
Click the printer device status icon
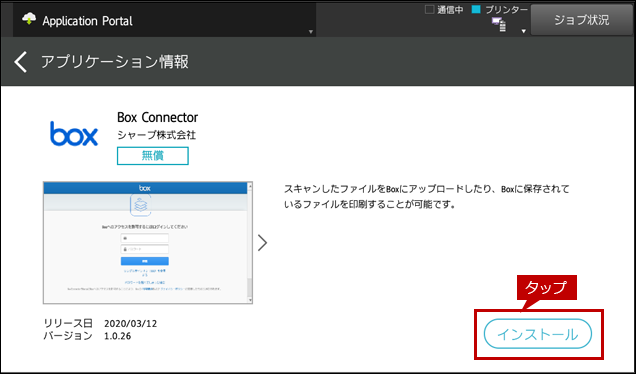point(499,25)
